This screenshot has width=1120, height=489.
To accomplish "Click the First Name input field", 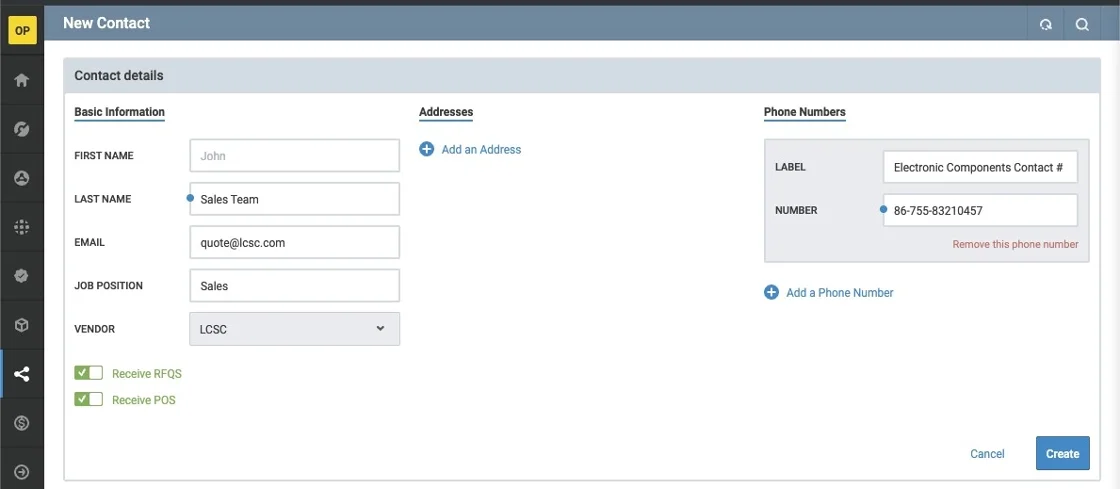I will coord(294,156).
